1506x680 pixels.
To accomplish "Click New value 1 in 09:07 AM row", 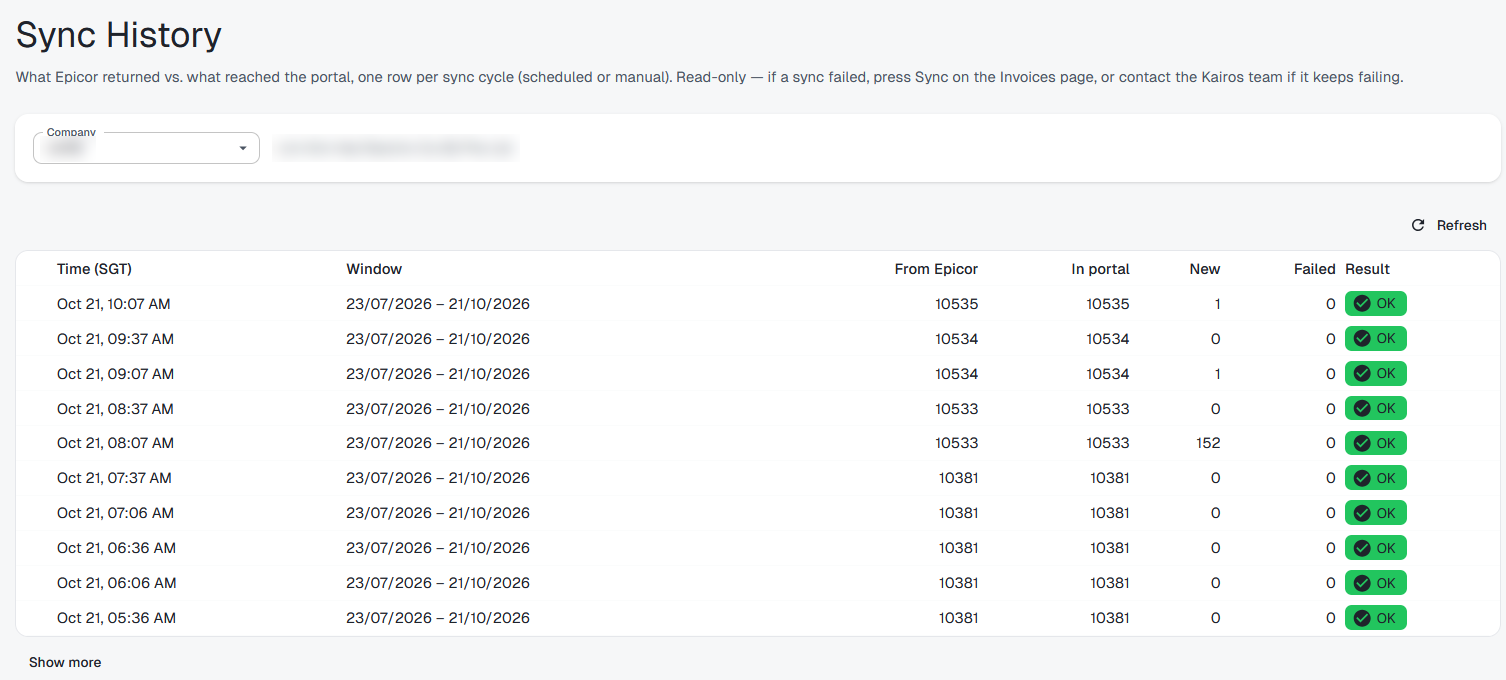I will (1217, 374).
